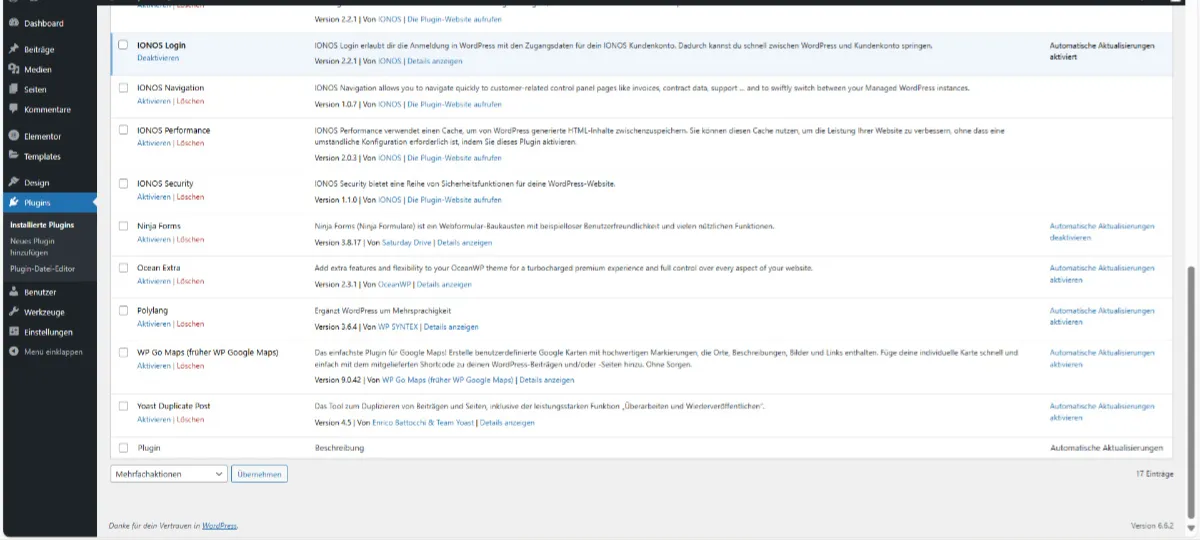Open the Plugin-Datei-Editor submenu item

coord(41,269)
